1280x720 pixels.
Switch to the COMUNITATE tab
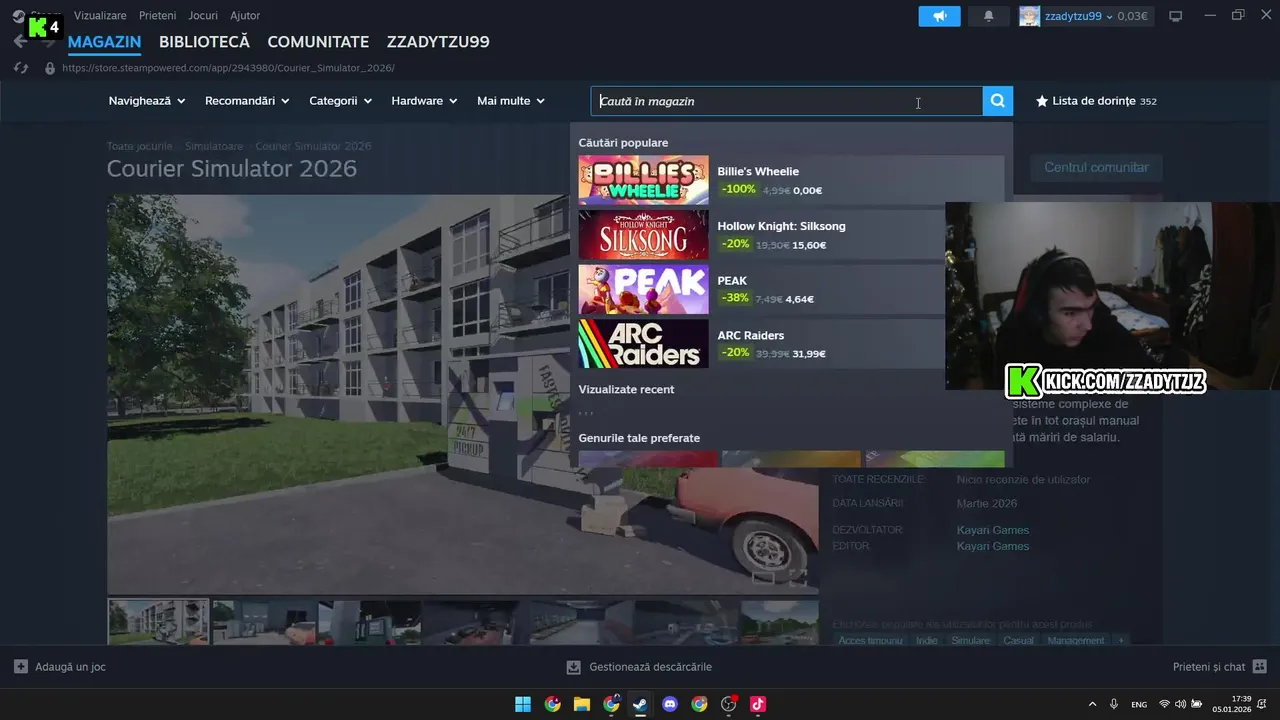click(318, 42)
